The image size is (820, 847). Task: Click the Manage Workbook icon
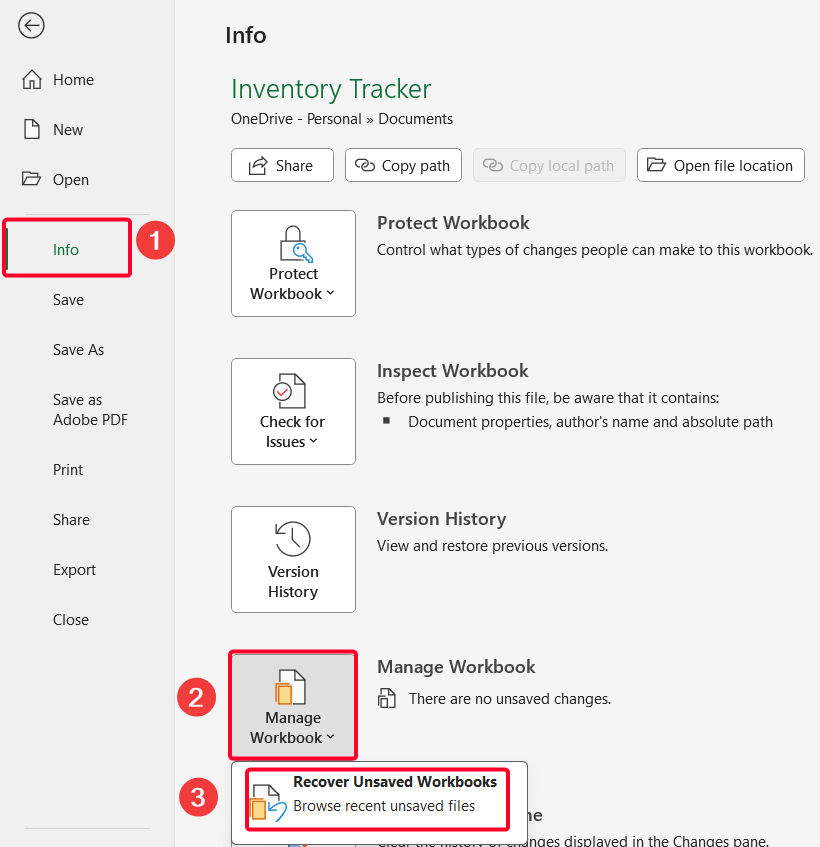pos(292,688)
